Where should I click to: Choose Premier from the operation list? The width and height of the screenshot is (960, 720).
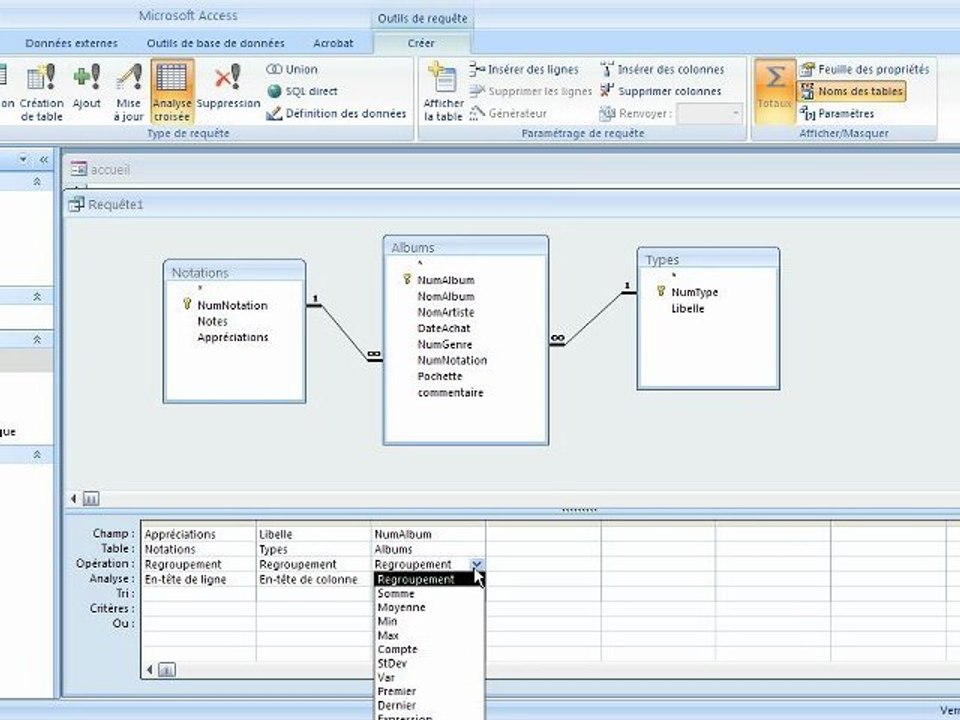(x=429, y=691)
